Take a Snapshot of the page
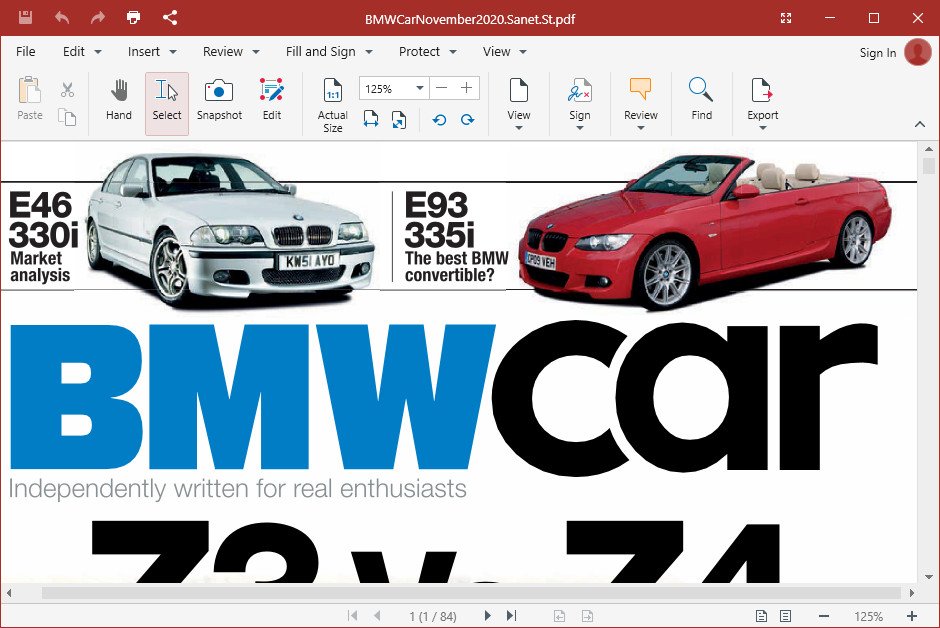 [x=219, y=99]
